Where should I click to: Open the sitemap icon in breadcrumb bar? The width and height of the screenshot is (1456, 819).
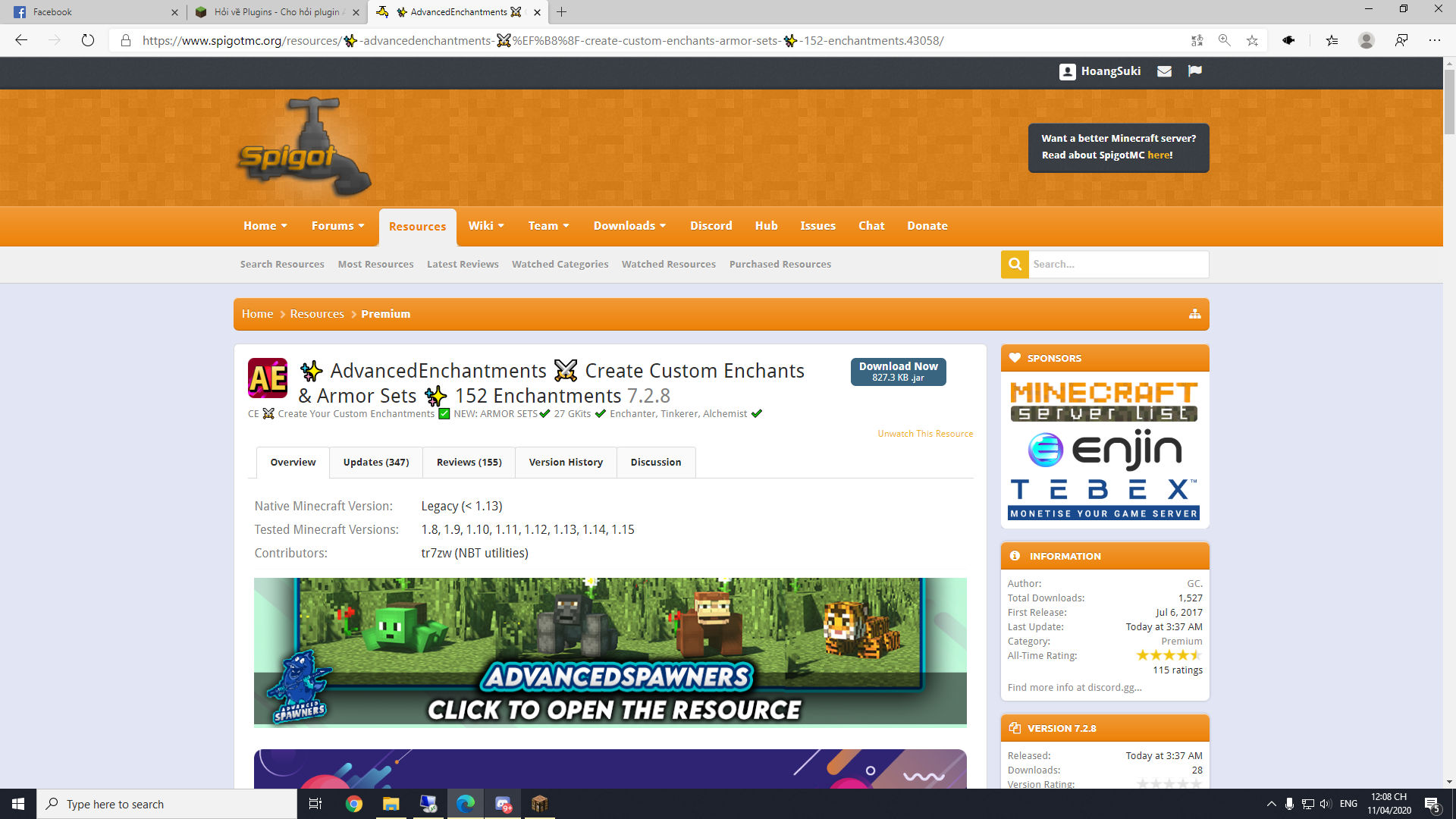(1195, 314)
